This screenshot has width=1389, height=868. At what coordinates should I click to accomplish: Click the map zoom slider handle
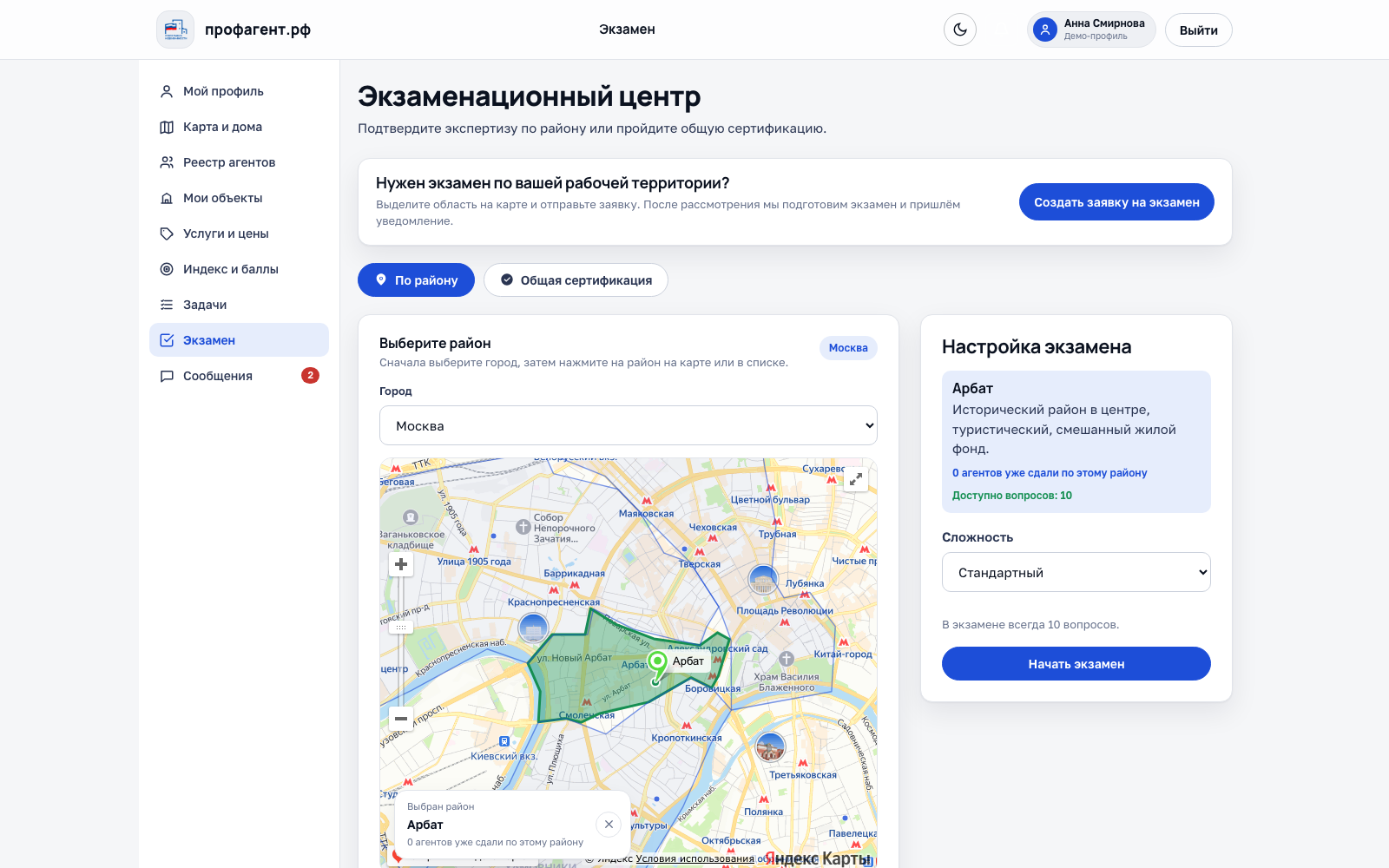401,627
